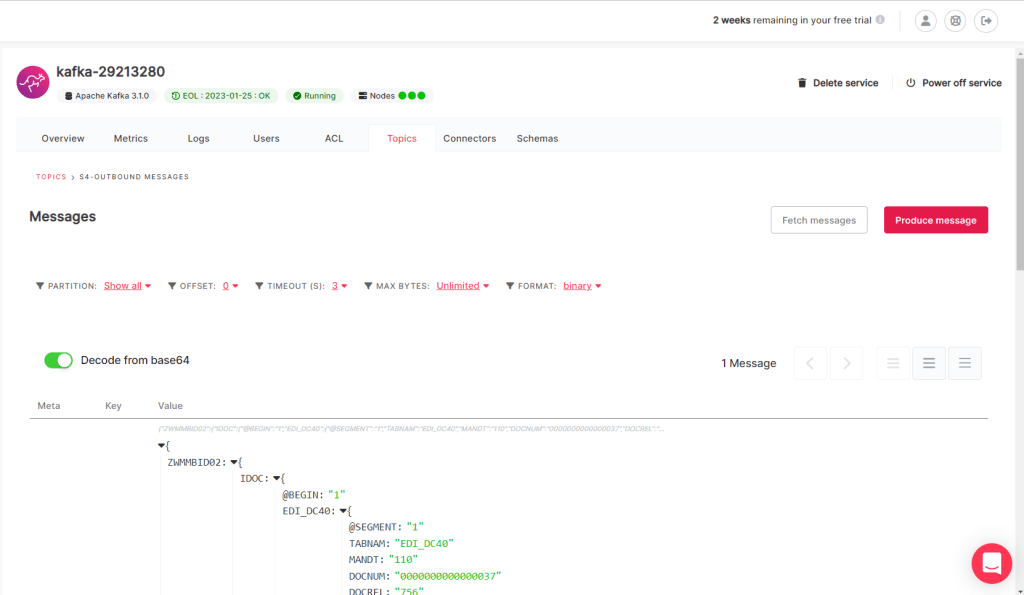Toggle Decode from base64 switch
This screenshot has height=595, width=1024.
[58, 360]
